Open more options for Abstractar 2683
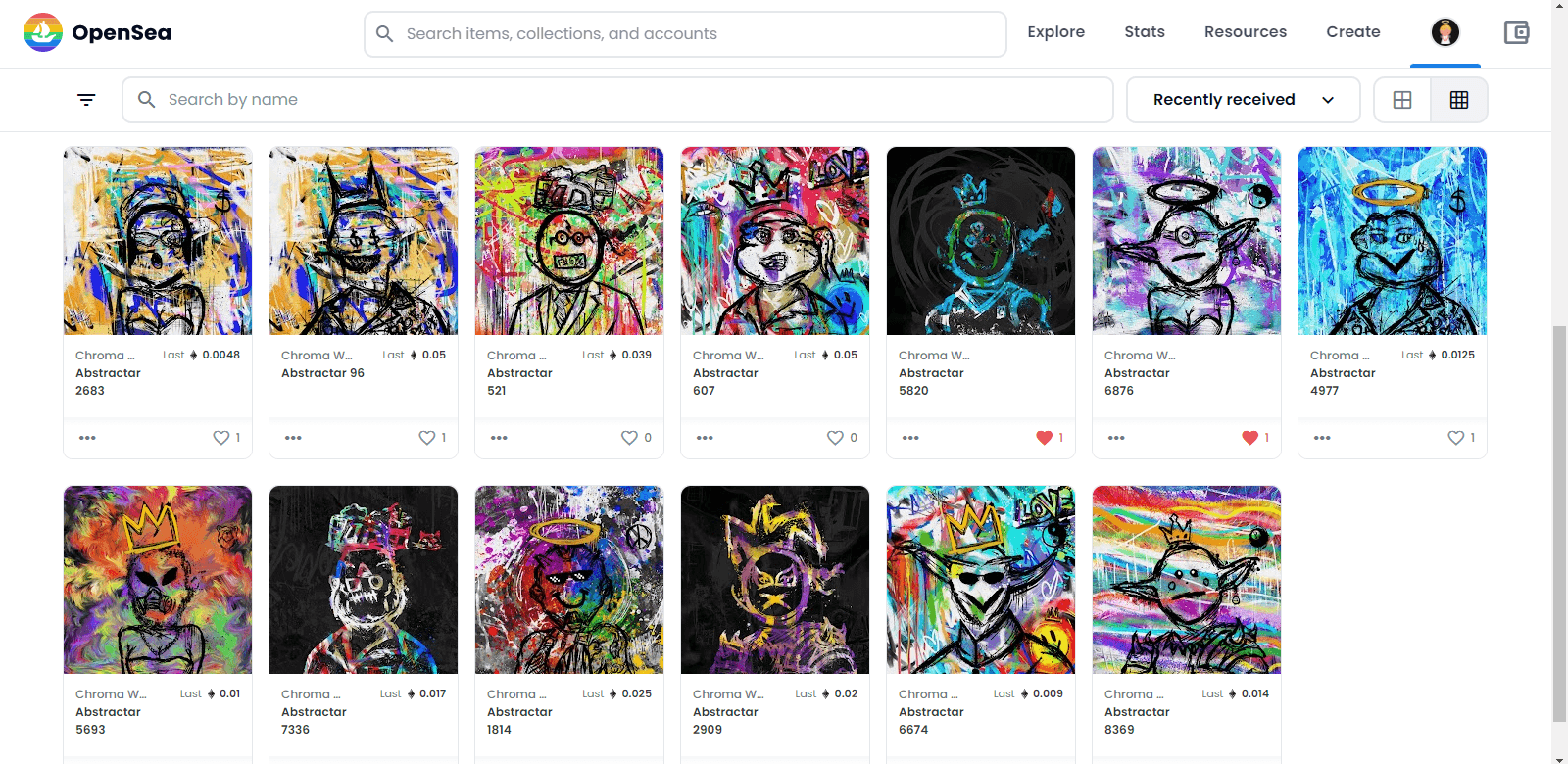Screen dimensions: 1568x764 (x=87, y=438)
